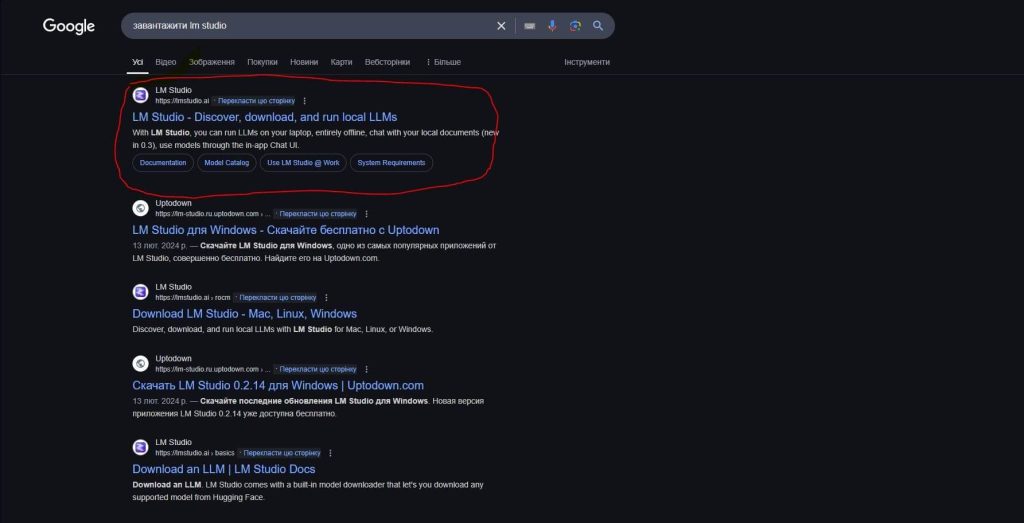The height and width of the screenshot is (523, 1024).
Task: Open 'Download LM Studio - Mac, Linux, Windows' link
Action: click(x=244, y=314)
